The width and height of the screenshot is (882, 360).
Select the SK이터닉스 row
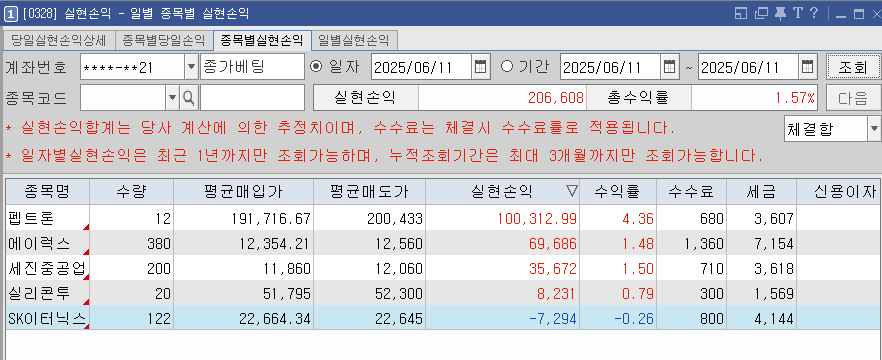click(443, 318)
